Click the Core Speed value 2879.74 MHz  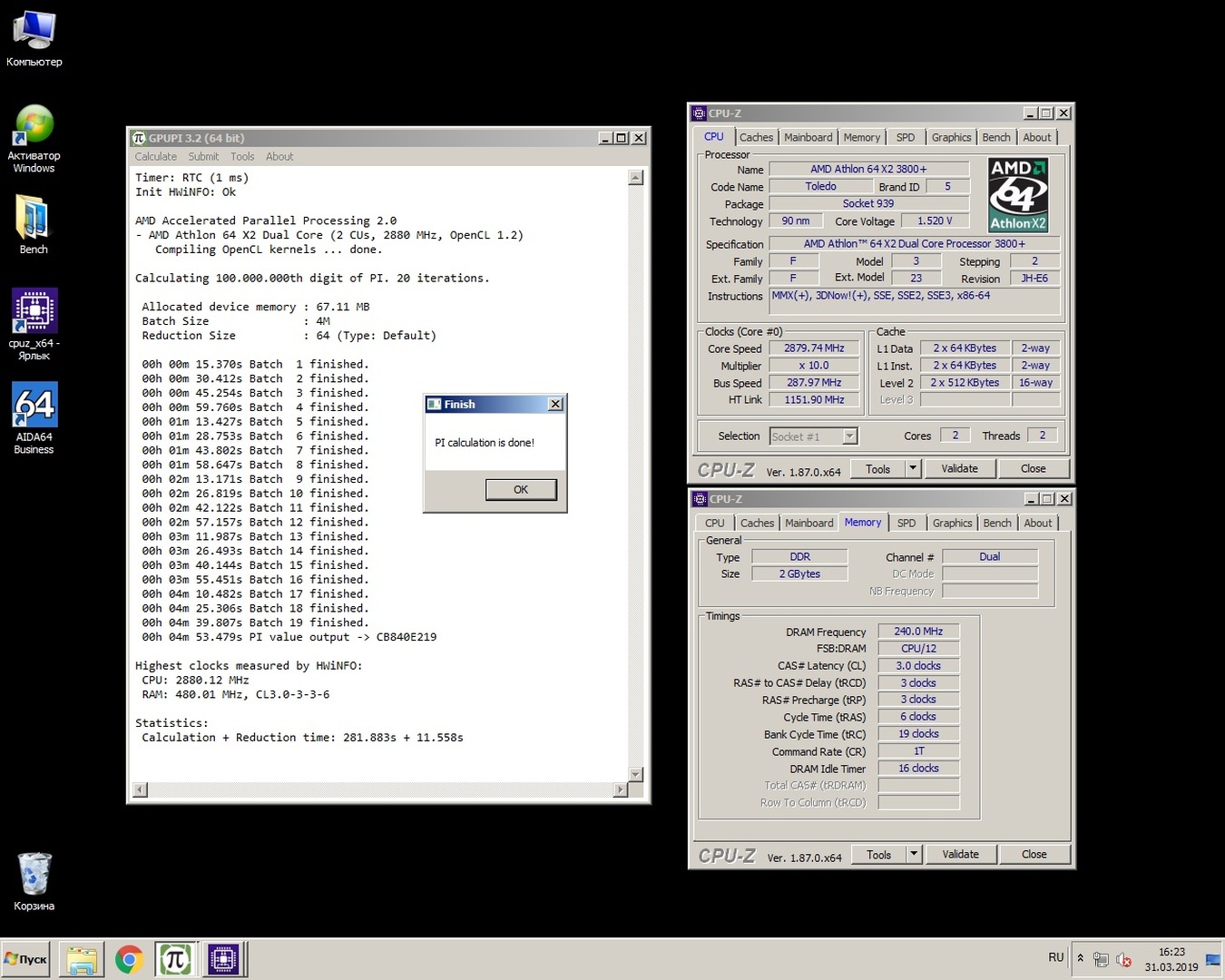click(x=814, y=348)
